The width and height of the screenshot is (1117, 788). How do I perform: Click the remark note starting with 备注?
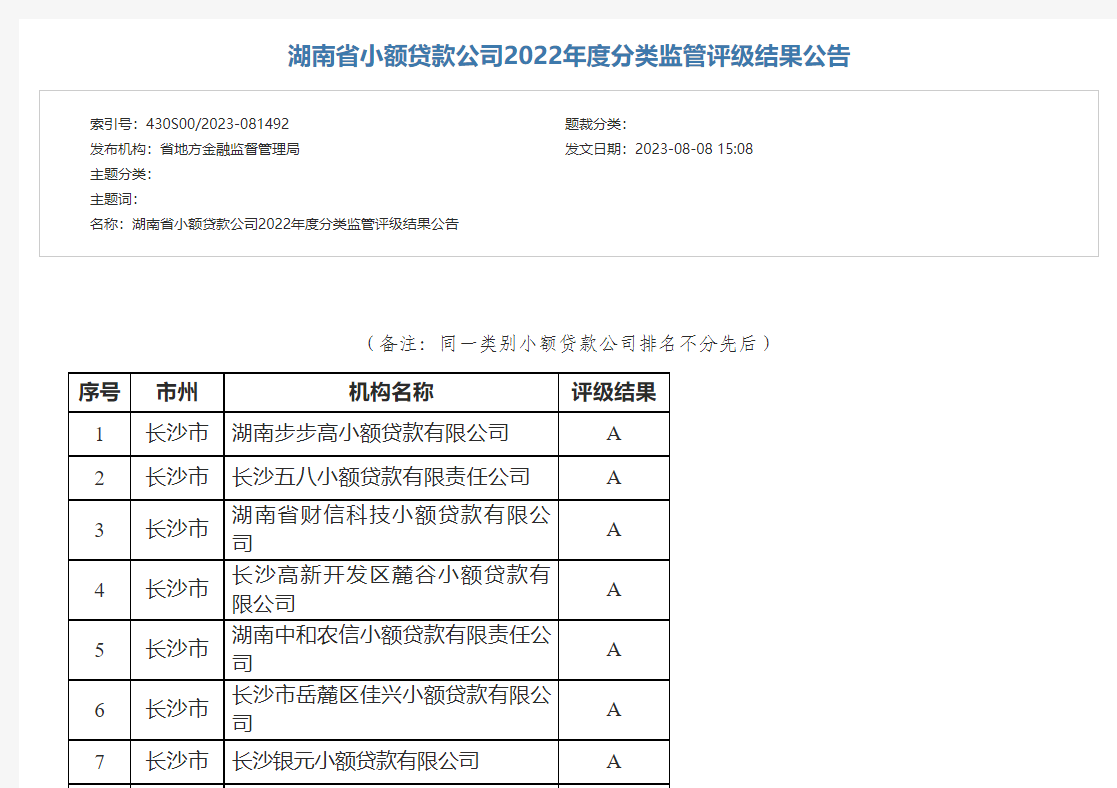point(568,343)
